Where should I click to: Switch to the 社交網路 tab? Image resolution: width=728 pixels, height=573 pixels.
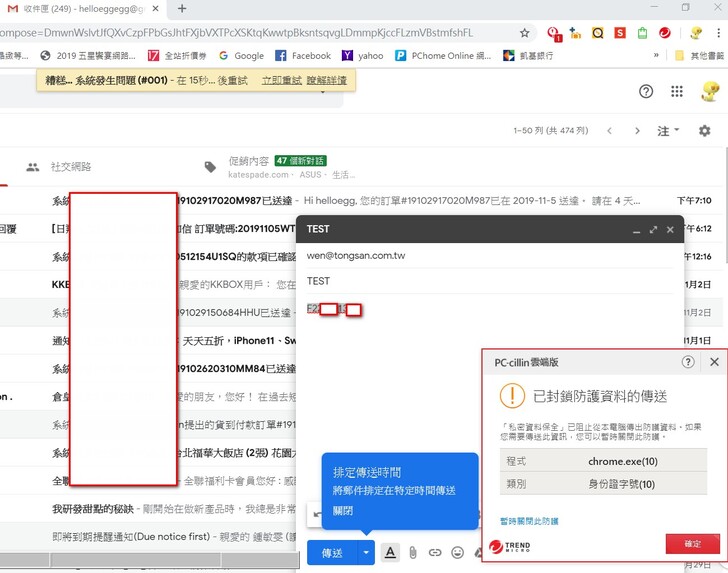pos(70,167)
